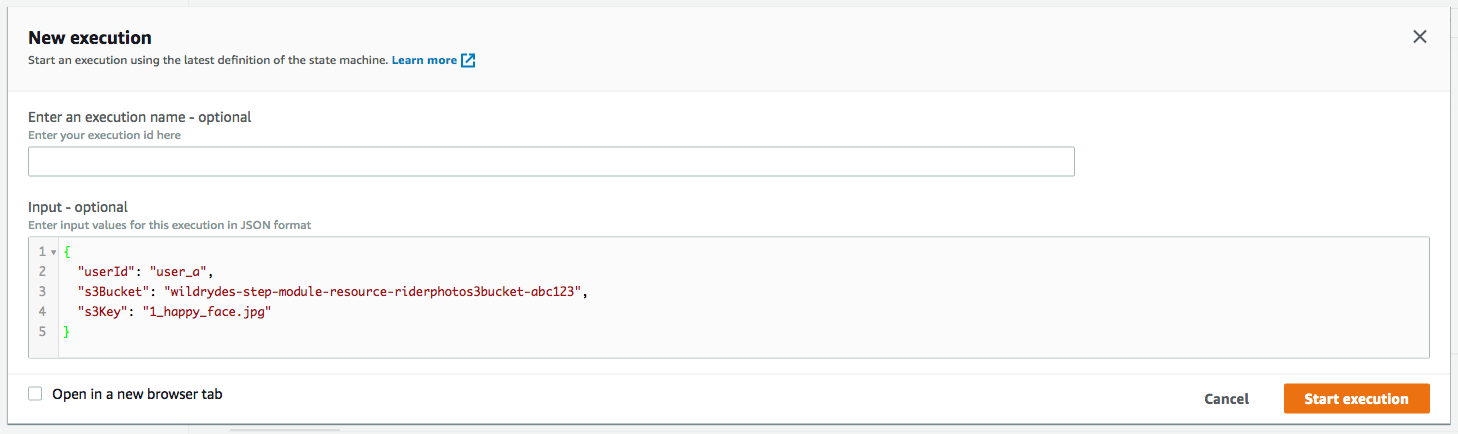This screenshot has width=1458, height=434.
Task: Select line number 2 in the editor gutter
Action: 42,271
